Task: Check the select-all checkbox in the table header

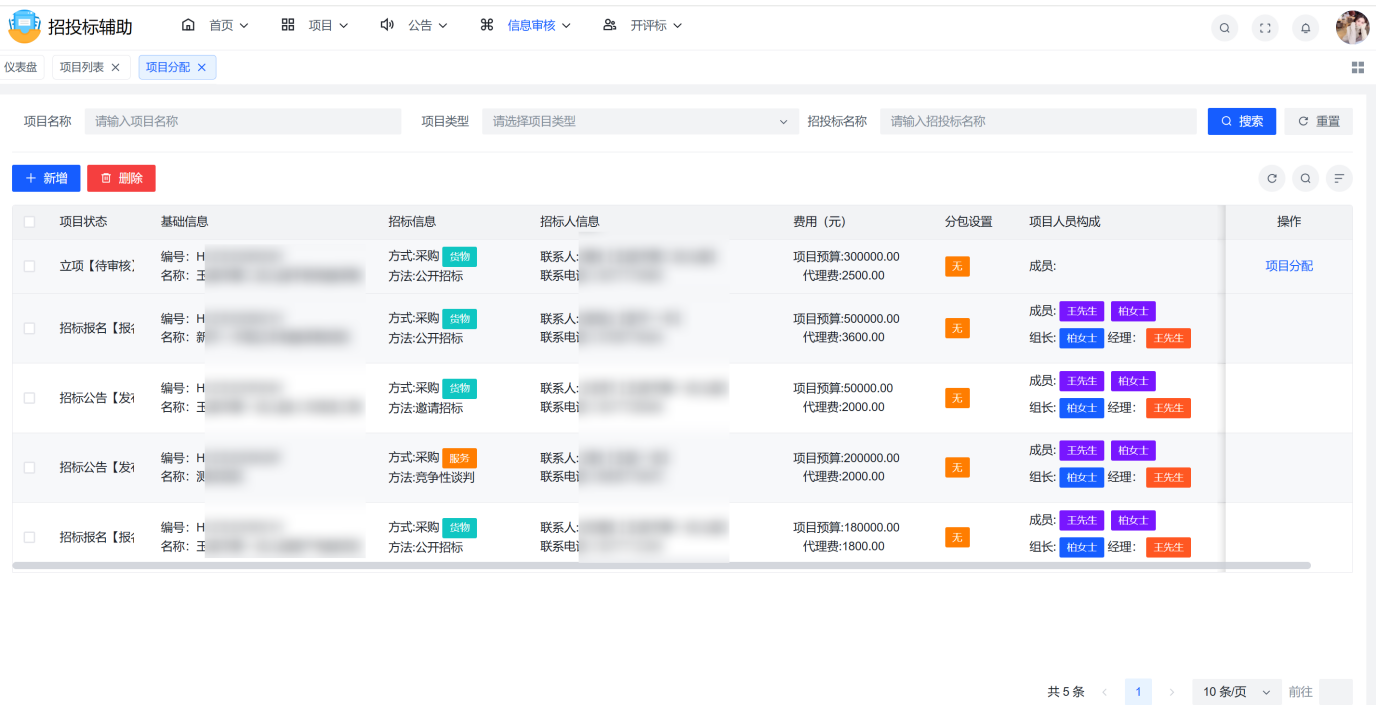Action: [x=29, y=221]
